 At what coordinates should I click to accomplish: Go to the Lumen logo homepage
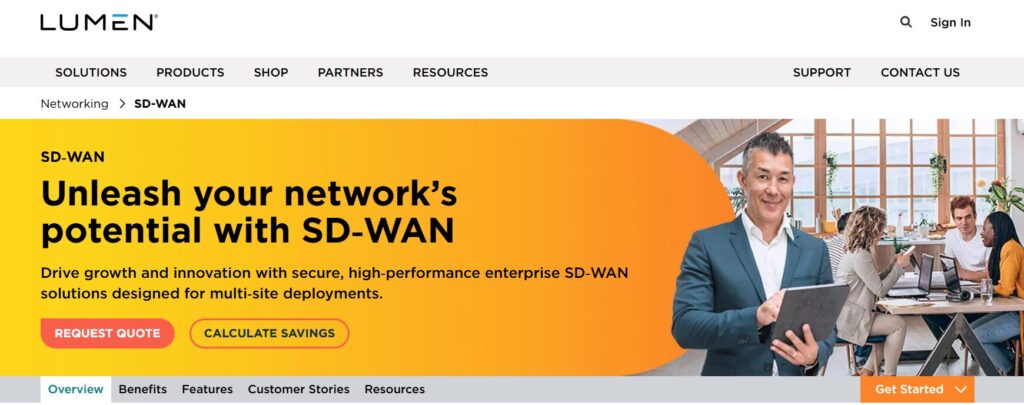pos(99,22)
